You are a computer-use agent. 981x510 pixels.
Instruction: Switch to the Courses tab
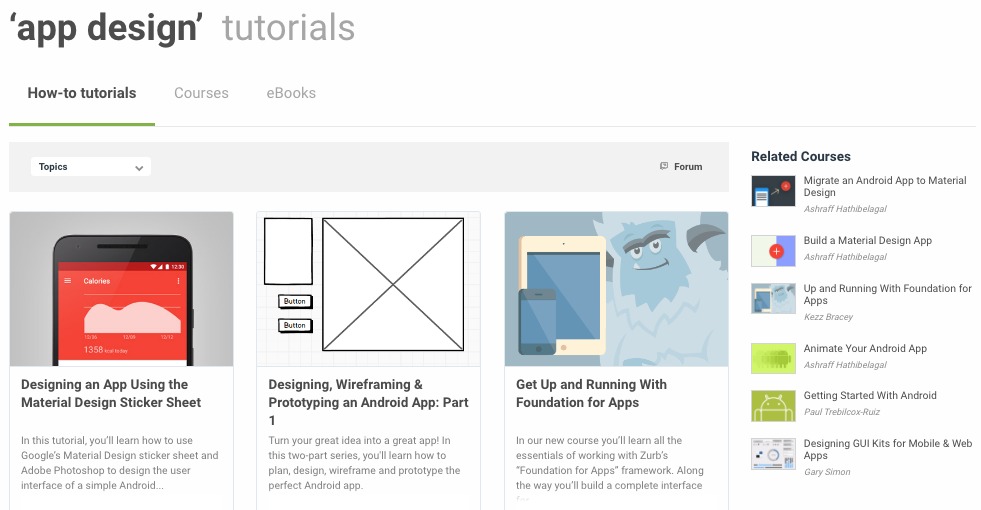[x=201, y=93]
